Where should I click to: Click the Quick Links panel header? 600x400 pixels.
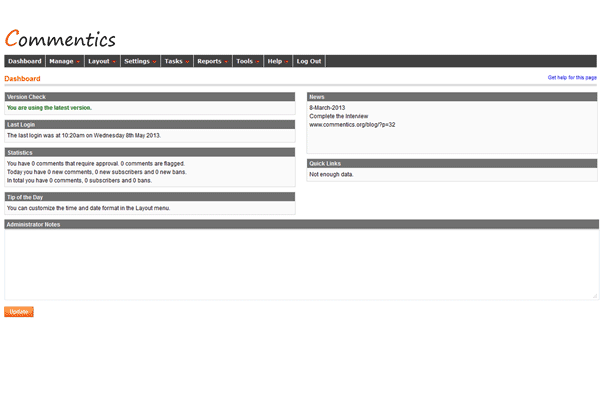[x=452, y=163]
